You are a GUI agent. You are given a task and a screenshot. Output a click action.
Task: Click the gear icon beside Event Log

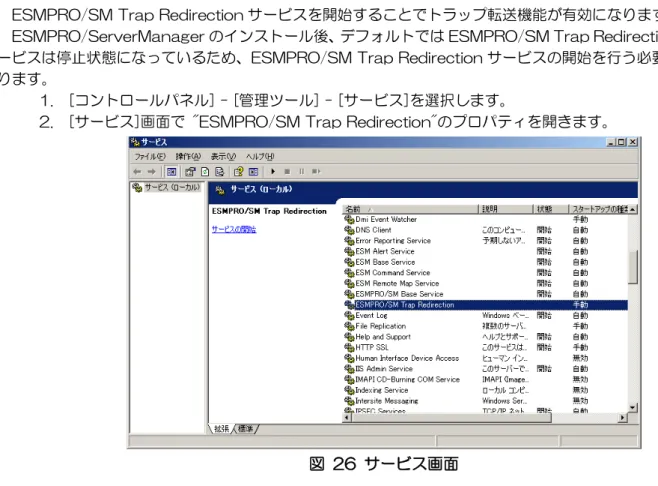(x=349, y=316)
